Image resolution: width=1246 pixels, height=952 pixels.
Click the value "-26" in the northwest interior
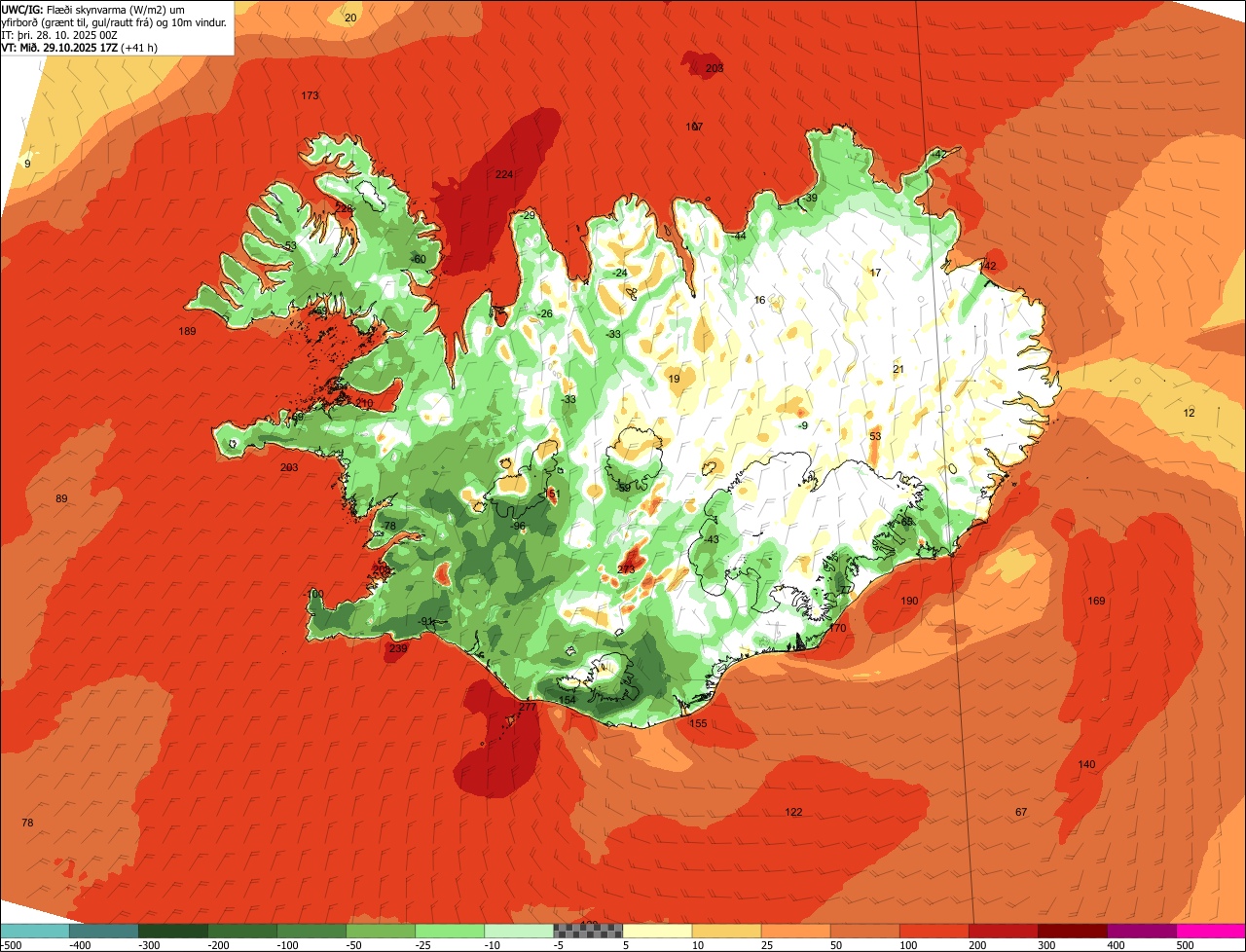coord(545,313)
